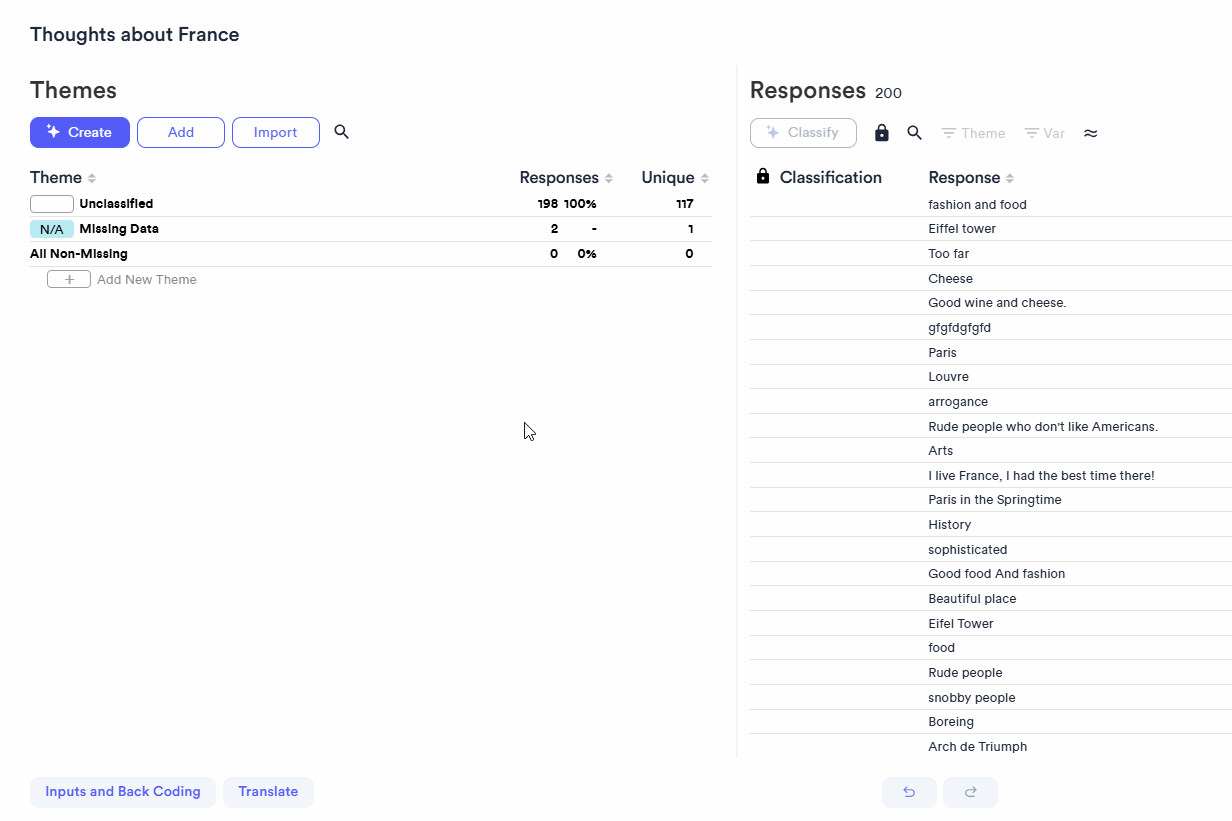1232x821 pixels.
Task: Click the Translate button
Action: click(x=268, y=792)
